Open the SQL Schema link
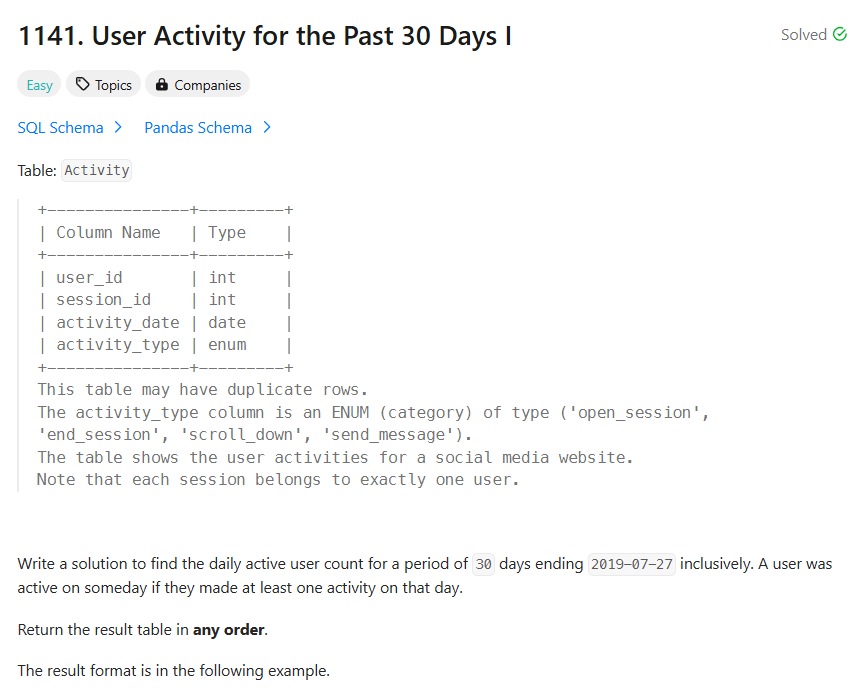Screen dimensions: 861x697 click(x=60, y=128)
